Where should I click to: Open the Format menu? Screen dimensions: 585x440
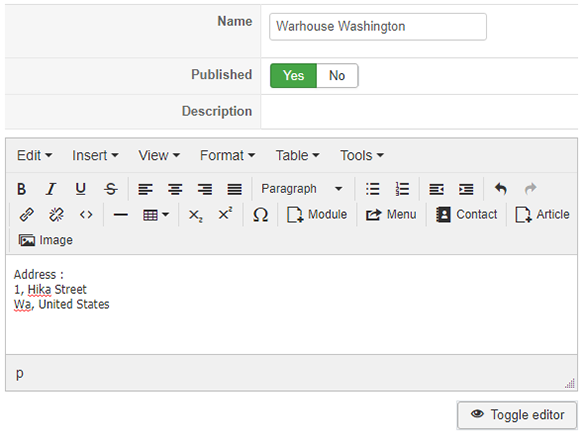[228, 156]
